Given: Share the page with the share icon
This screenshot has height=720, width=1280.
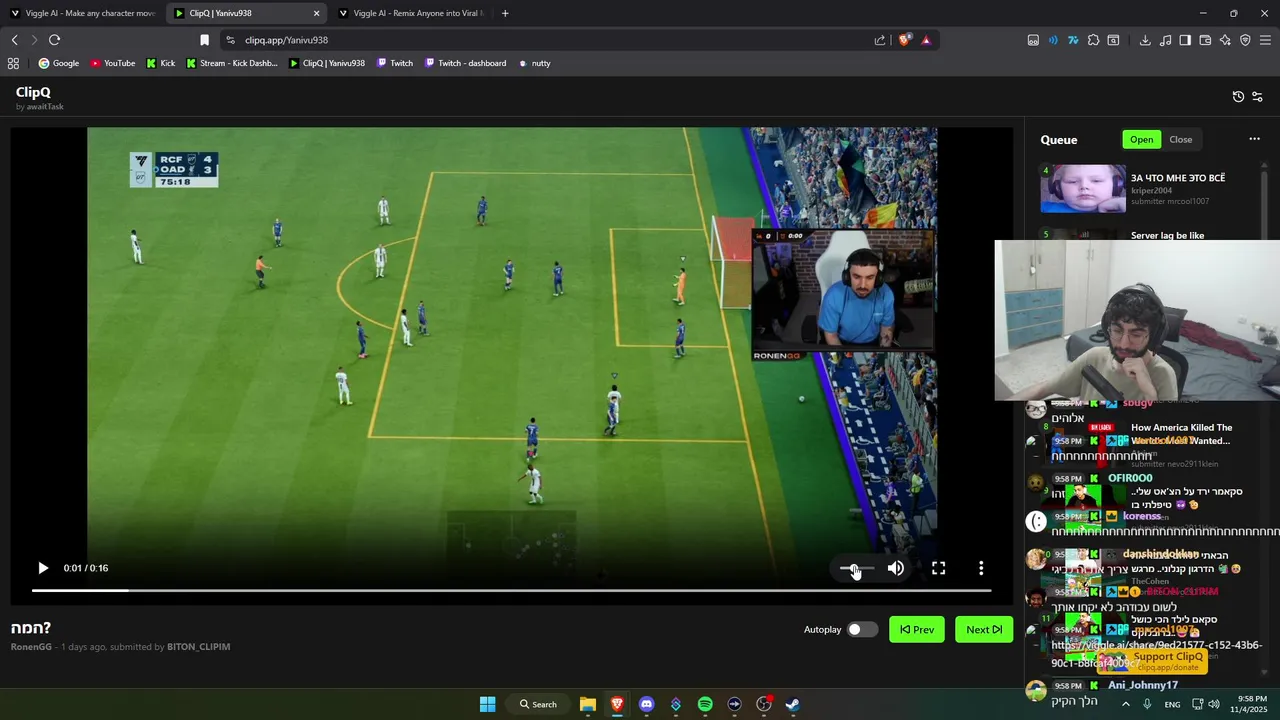Looking at the screenshot, I should pyautogui.click(x=880, y=40).
